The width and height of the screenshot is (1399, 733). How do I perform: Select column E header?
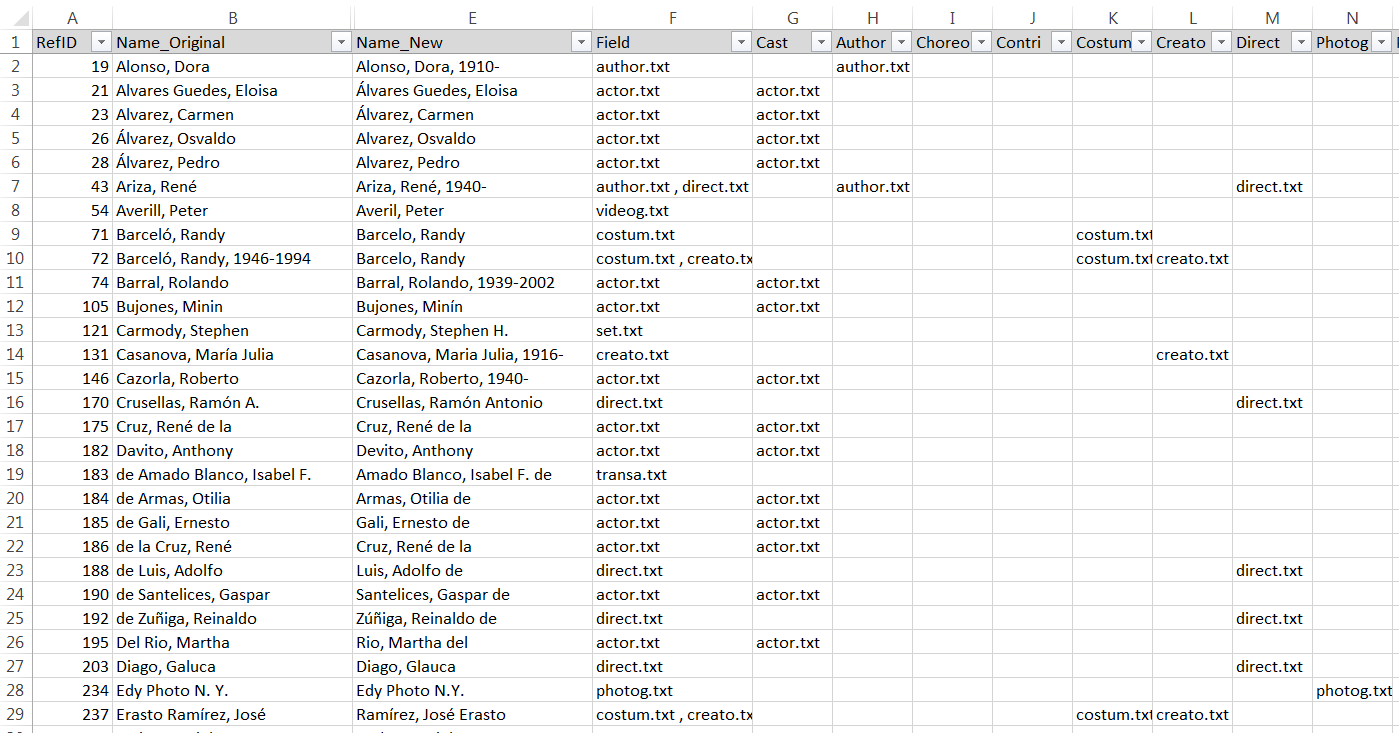[x=472, y=17]
